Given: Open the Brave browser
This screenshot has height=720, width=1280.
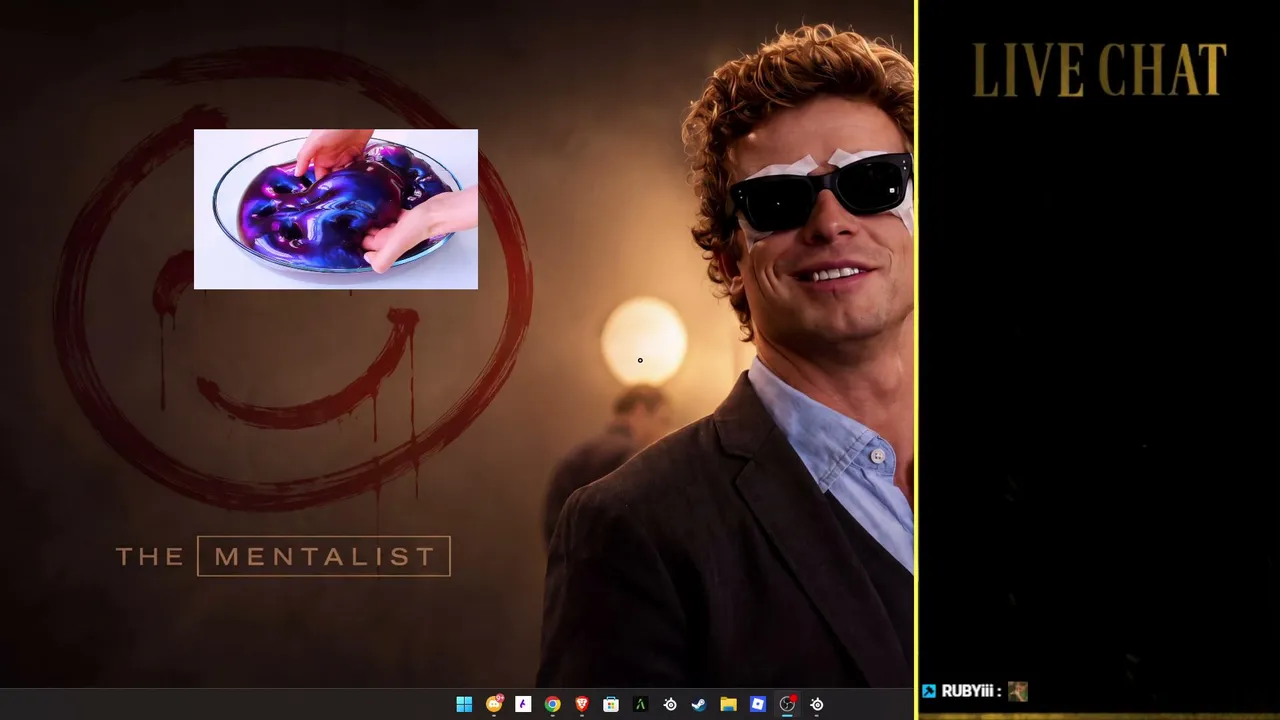Looking at the screenshot, I should tap(581, 705).
